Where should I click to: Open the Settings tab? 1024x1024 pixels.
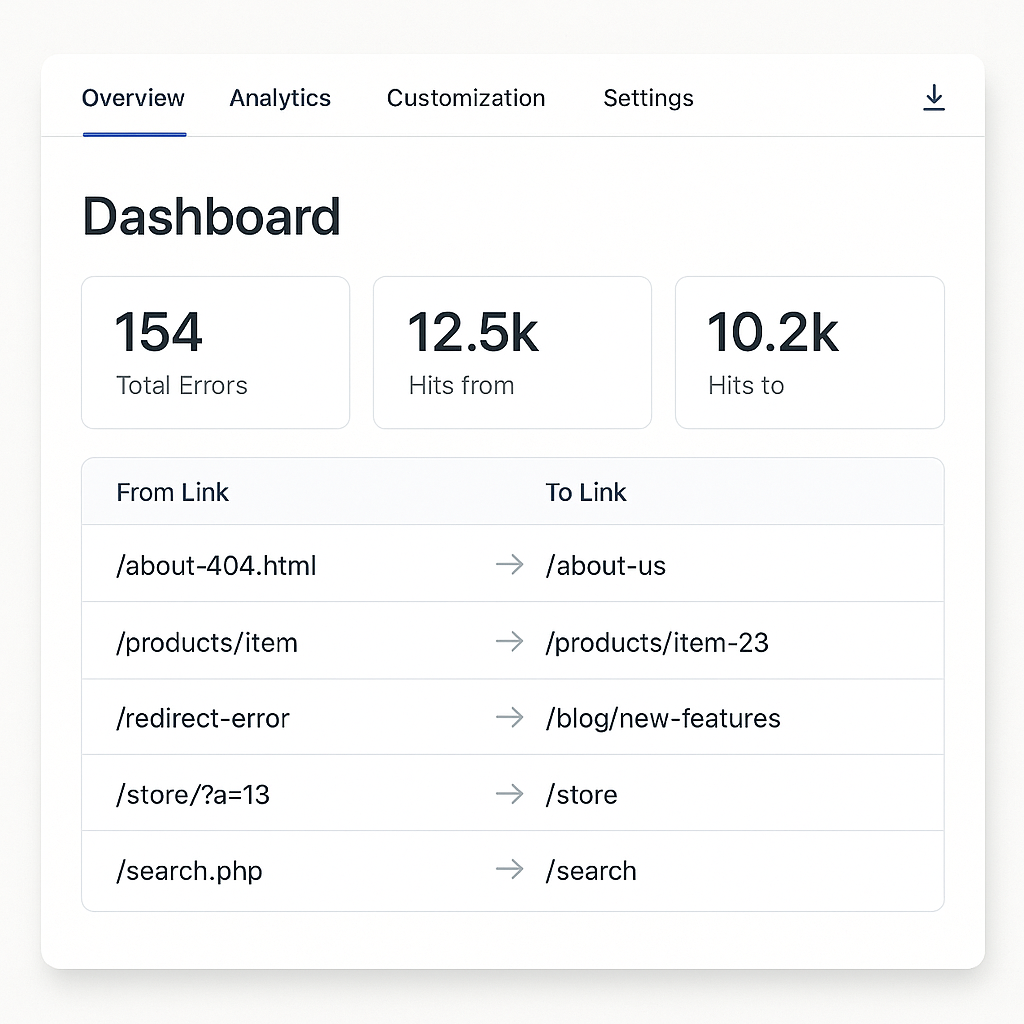click(x=648, y=98)
